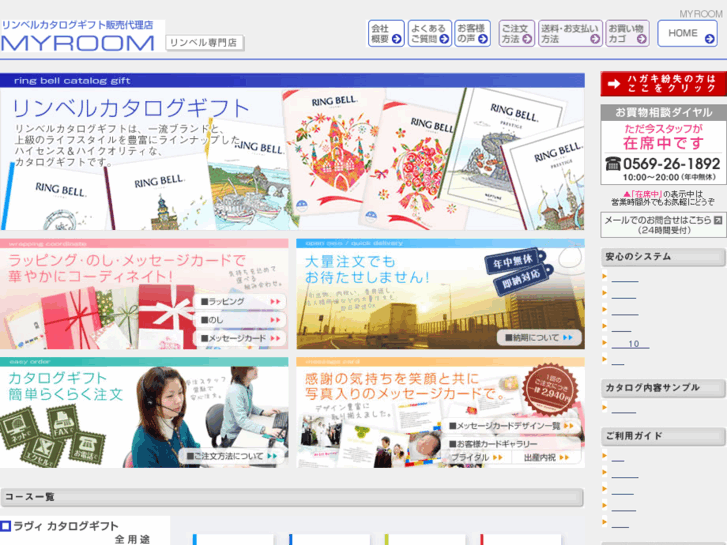
Task: Click the red ハガキ紛失の方 banner
Action: point(663,83)
